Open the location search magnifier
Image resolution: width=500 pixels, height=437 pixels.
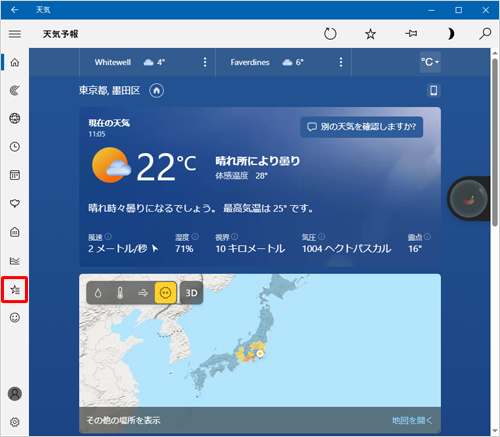click(485, 33)
